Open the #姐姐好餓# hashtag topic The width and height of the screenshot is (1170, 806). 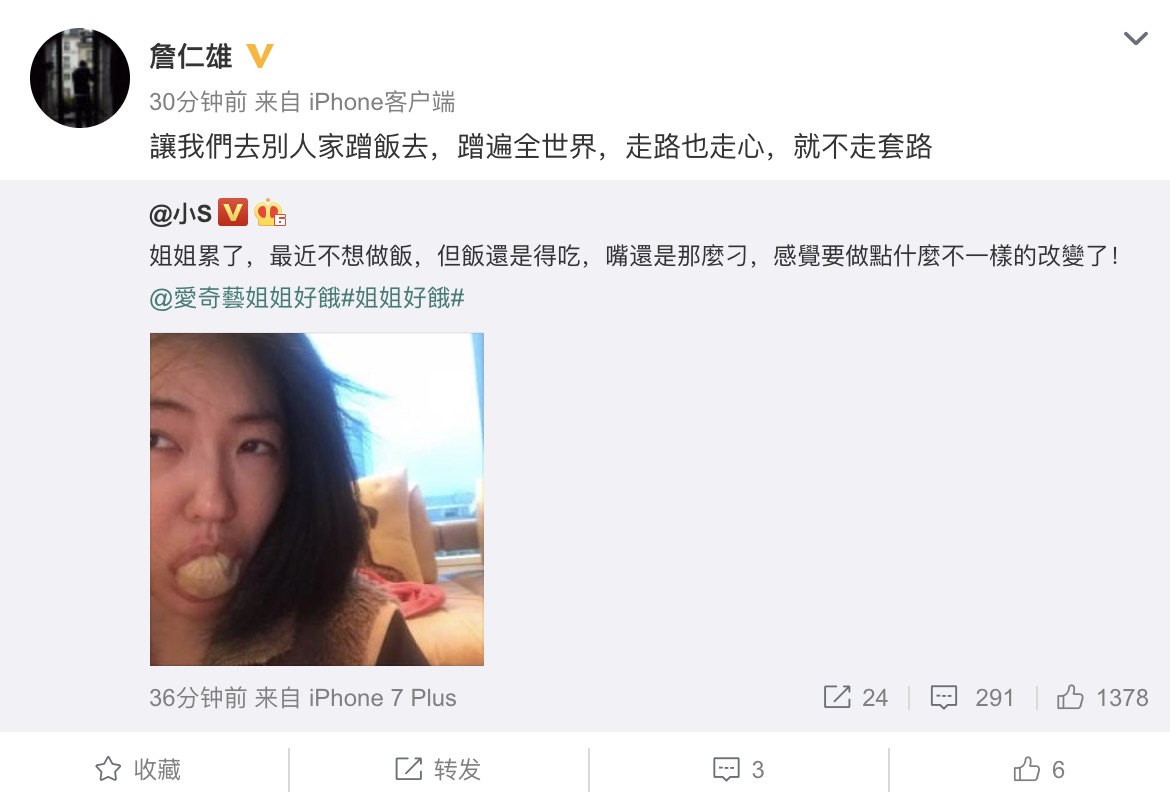[x=403, y=299]
